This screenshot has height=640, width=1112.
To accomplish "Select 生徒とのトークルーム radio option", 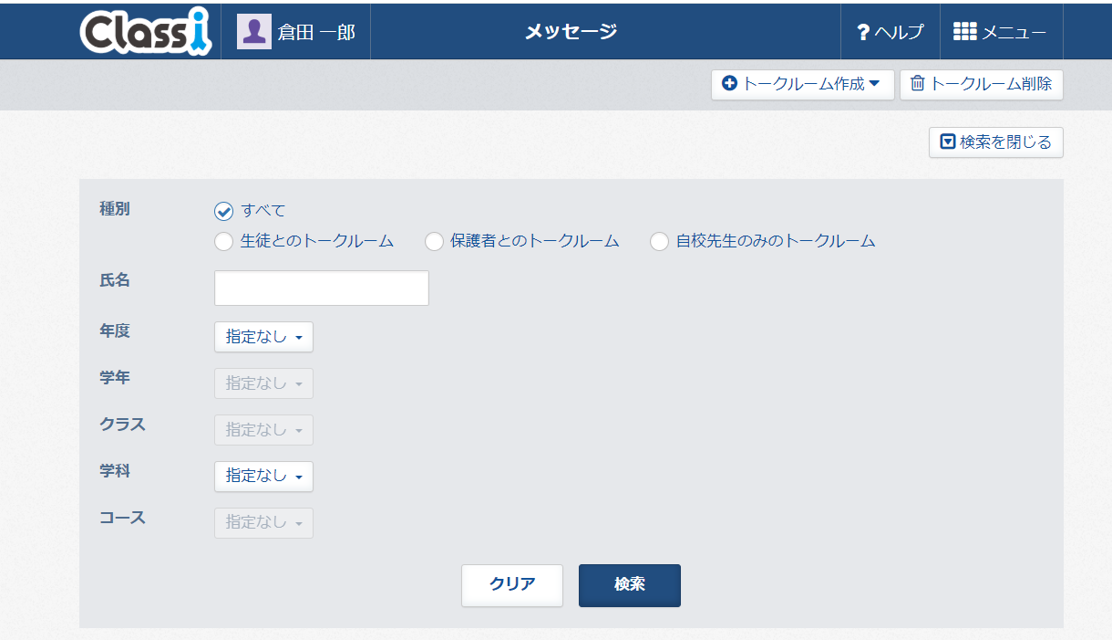I will tap(223, 241).
